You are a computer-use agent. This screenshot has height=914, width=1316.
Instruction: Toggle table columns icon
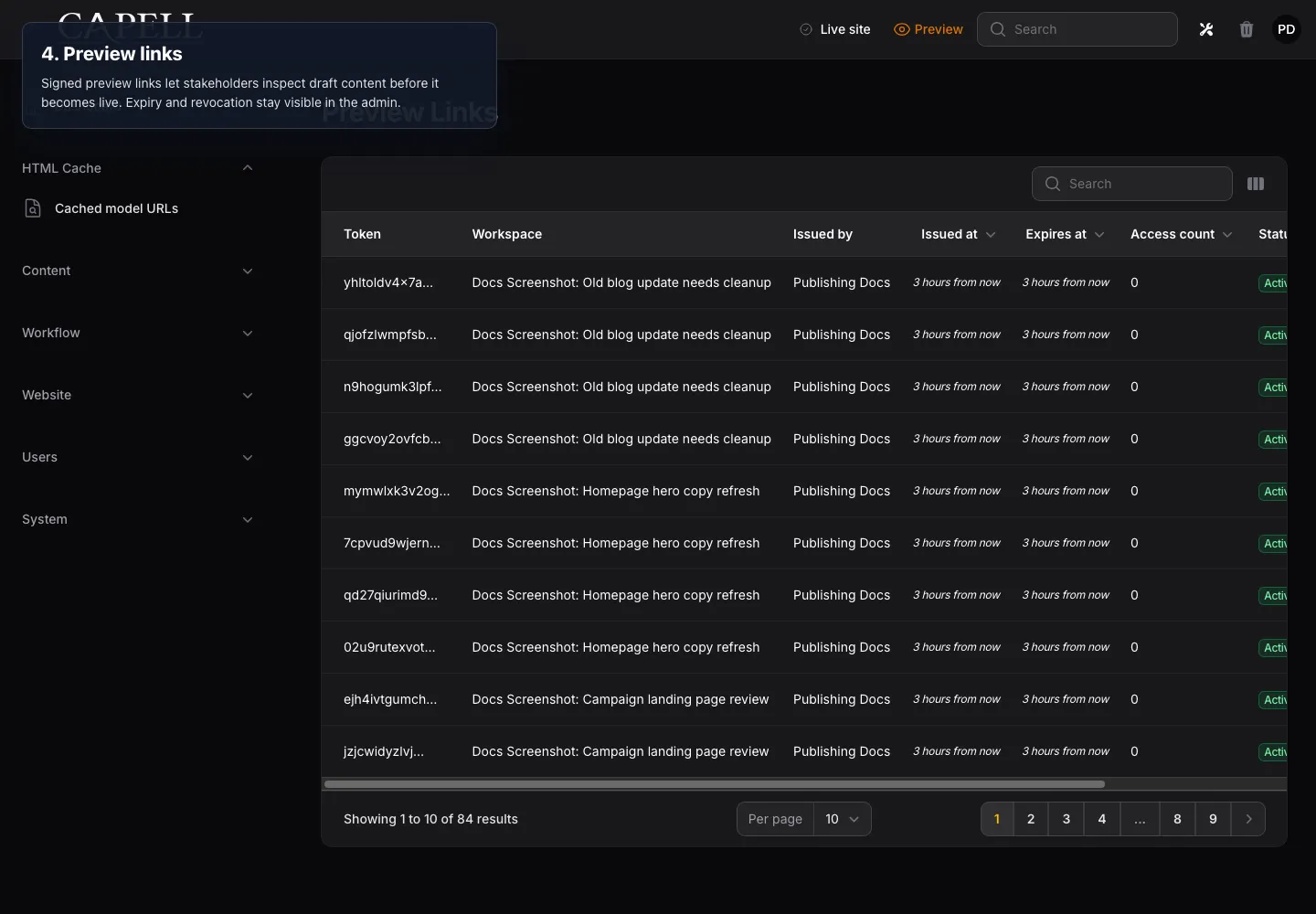pos(1256,184)
